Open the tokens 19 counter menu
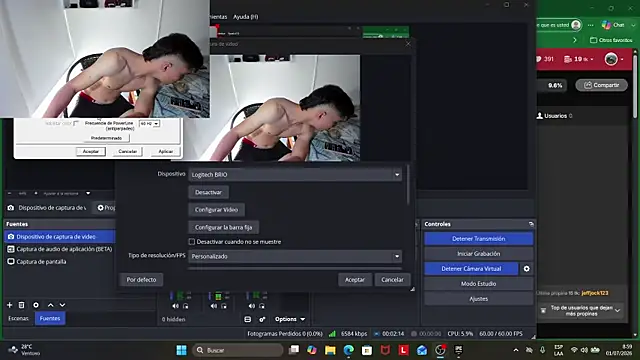Screen dimensions: 640x360 [x=578, y=59]
